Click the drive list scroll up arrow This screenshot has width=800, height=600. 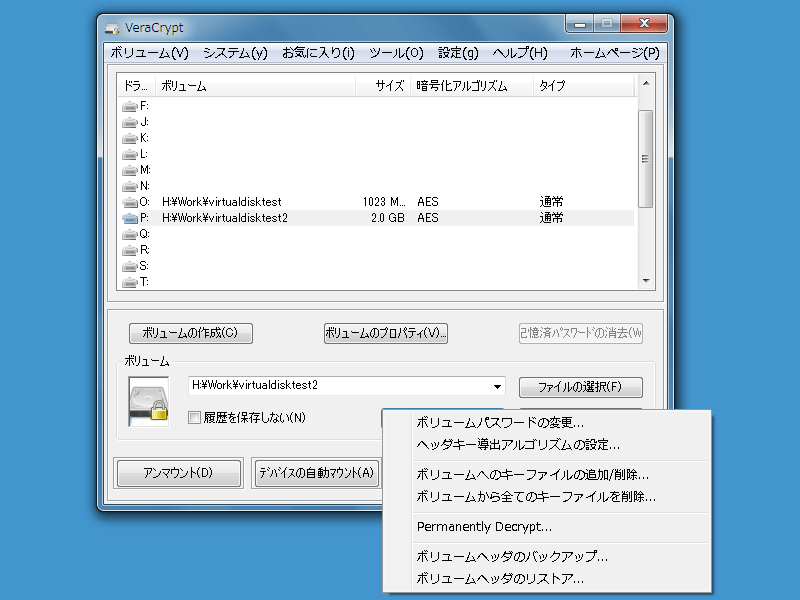tap(646, 83)
